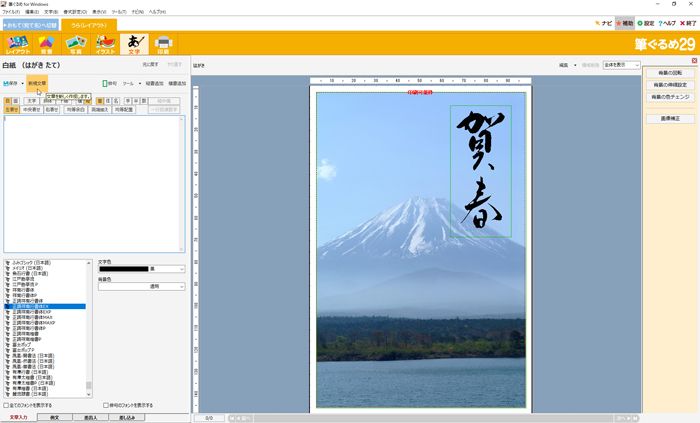
Task: Click the ナビ (Navi) icon
Action: click(x=603, y=23)
